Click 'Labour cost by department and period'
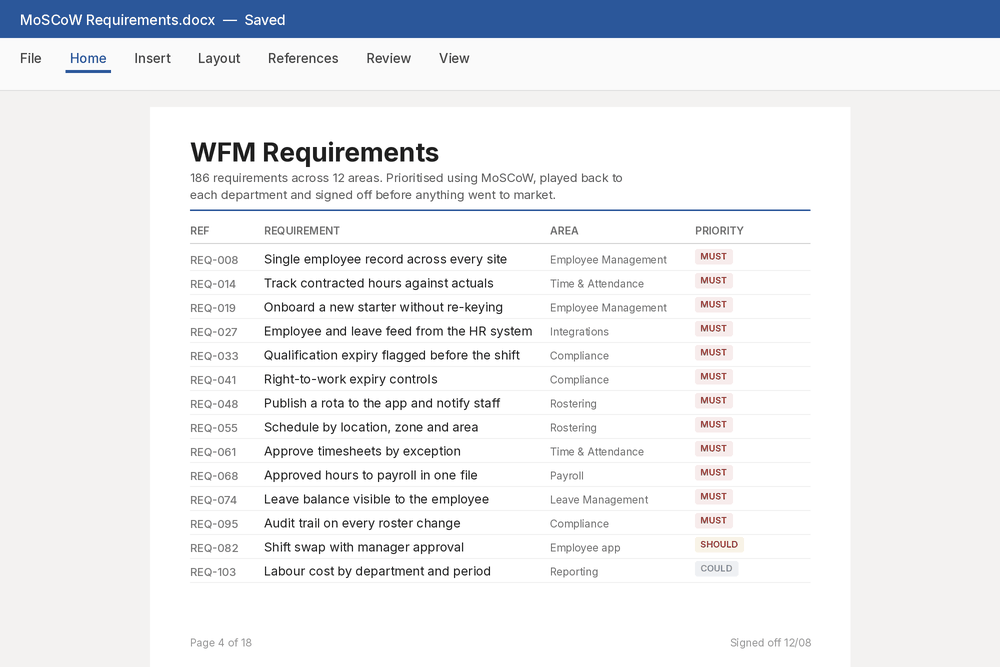1000x667 pixels. click(x=378, y=571)
